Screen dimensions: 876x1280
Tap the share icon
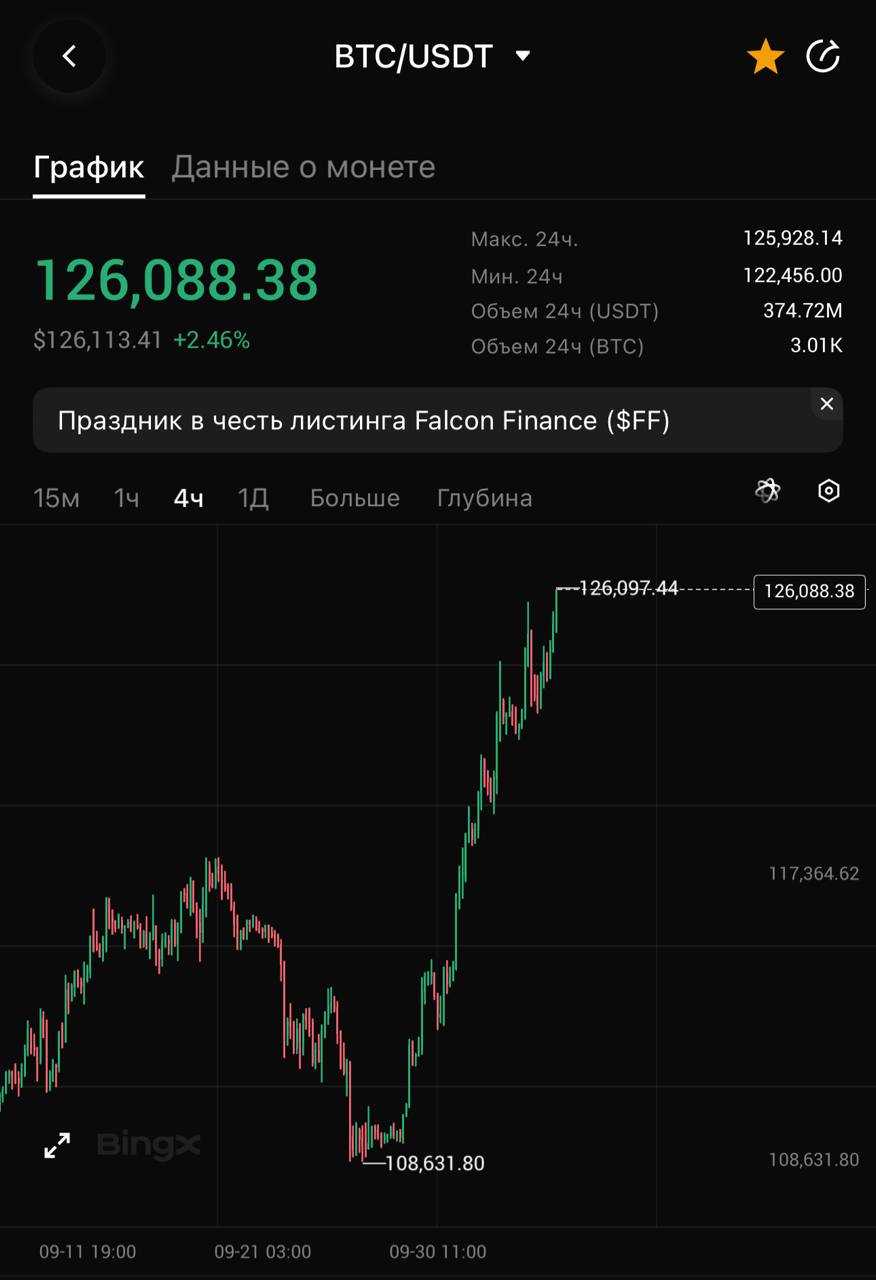(823, 57)
